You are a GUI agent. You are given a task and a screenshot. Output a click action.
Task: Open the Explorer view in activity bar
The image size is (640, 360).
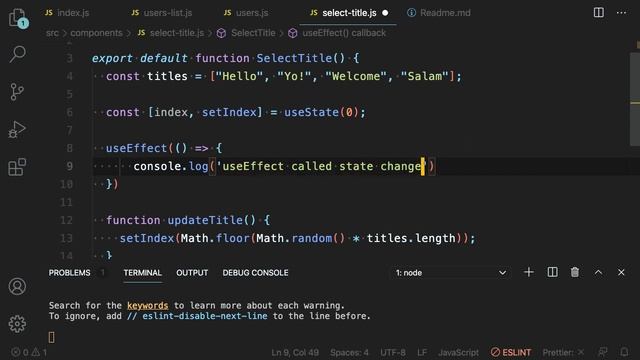point(17,18)
